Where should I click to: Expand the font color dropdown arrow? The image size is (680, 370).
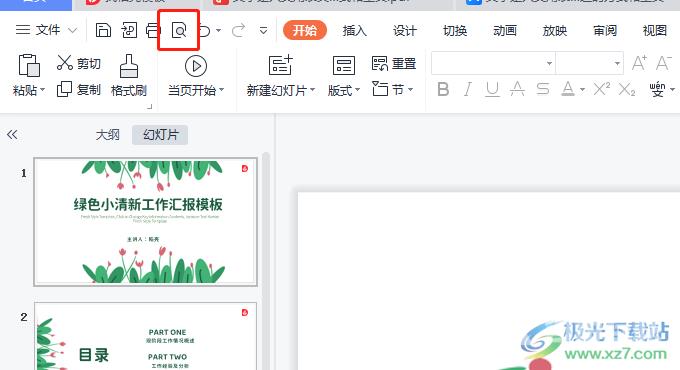pyautogui.click(x=582, y=90)
